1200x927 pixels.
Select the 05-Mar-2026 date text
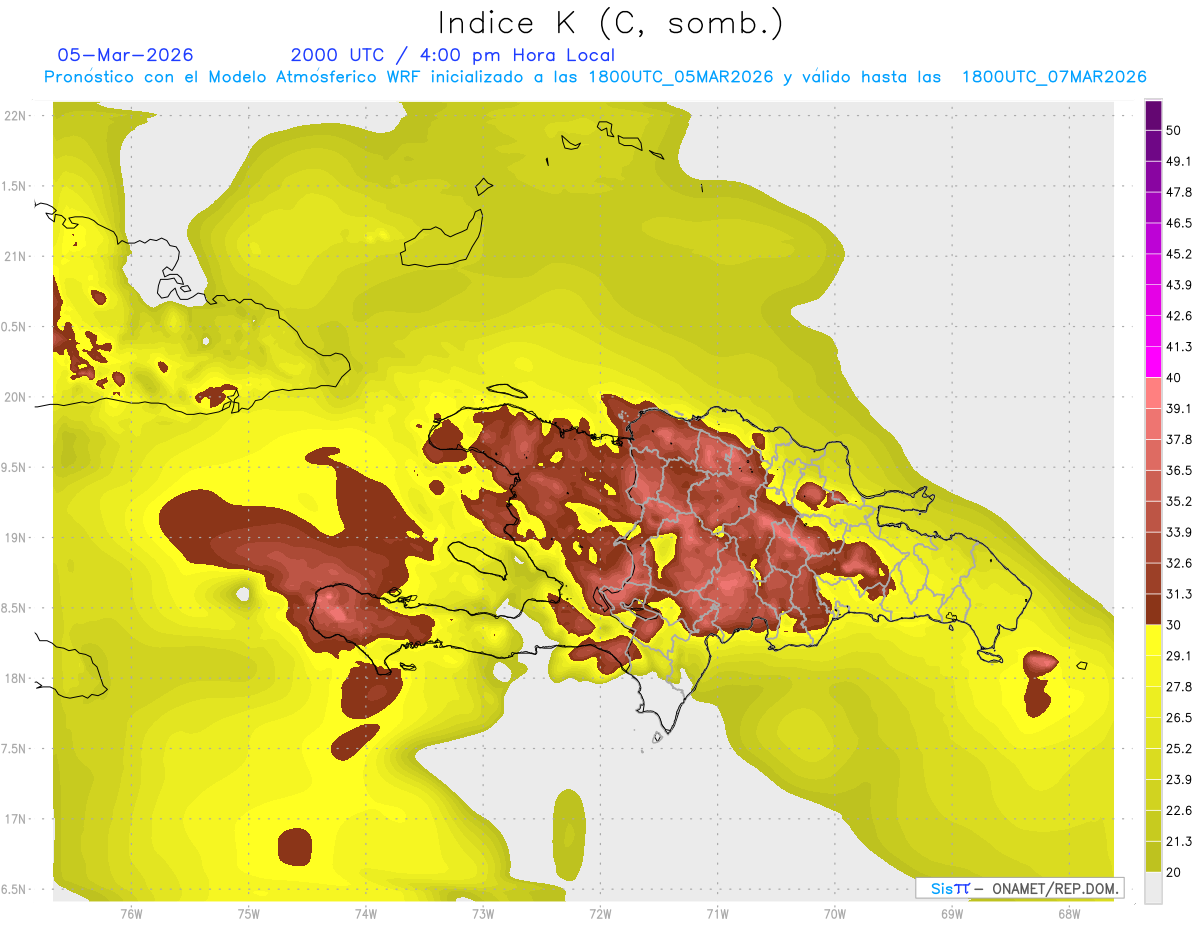tap(125, 55)
